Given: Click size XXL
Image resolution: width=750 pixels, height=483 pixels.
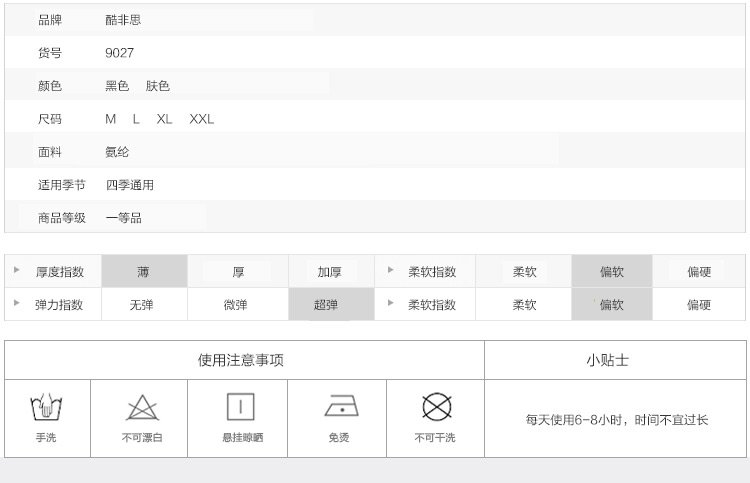Looking at the screenshot, I should coord(201,119).
